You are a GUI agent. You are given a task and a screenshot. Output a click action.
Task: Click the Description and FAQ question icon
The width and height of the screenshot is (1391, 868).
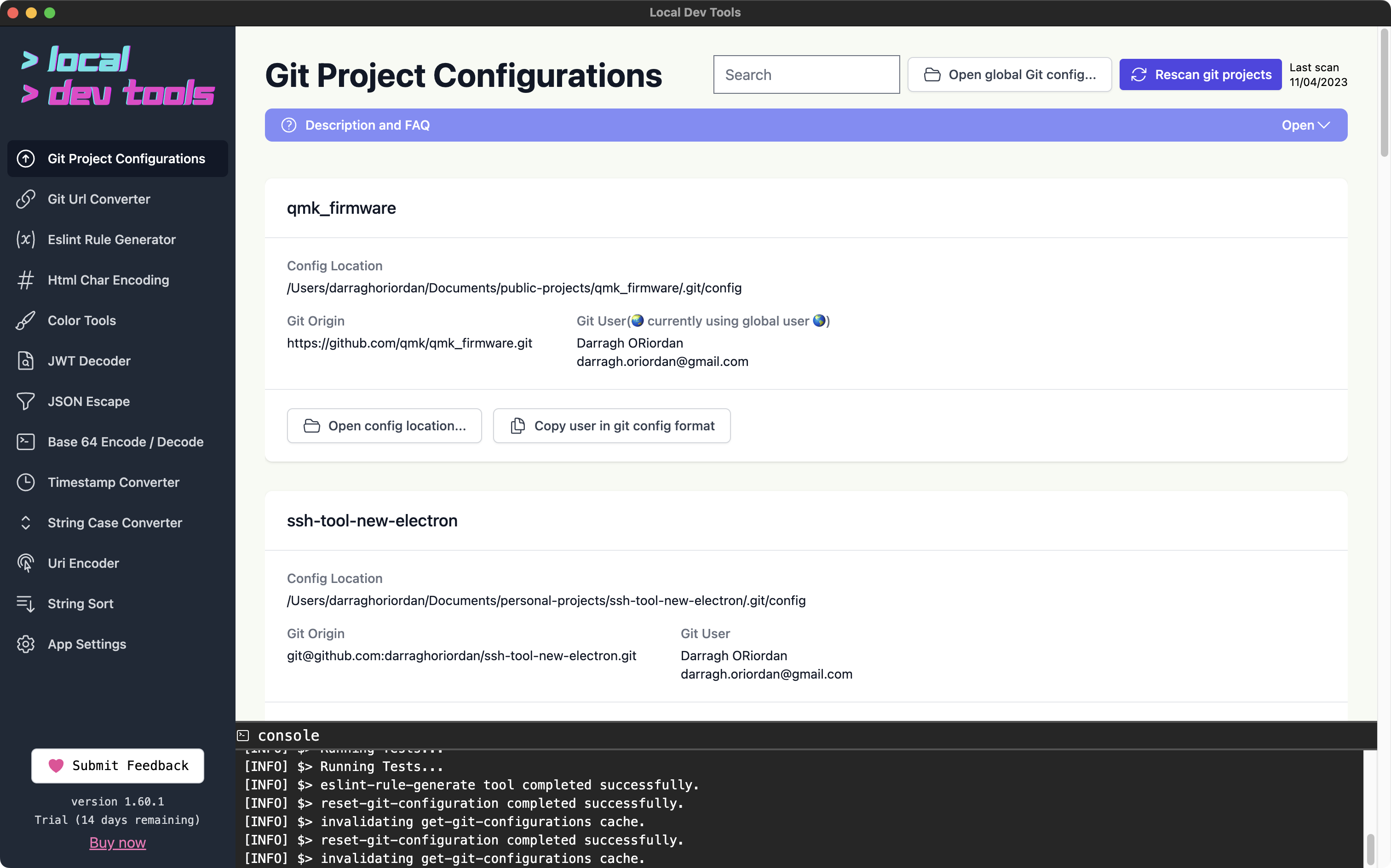click(x=289, y=125)
